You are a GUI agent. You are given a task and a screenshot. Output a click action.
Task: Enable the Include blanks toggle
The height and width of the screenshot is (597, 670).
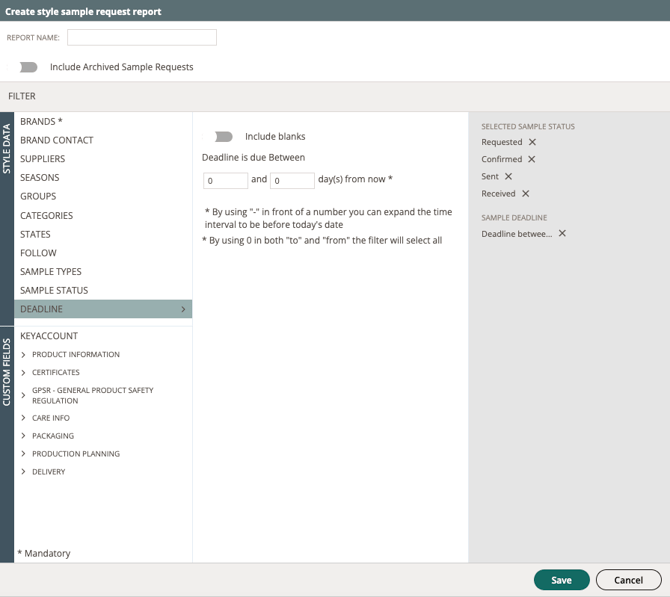(x=223, y=136)
